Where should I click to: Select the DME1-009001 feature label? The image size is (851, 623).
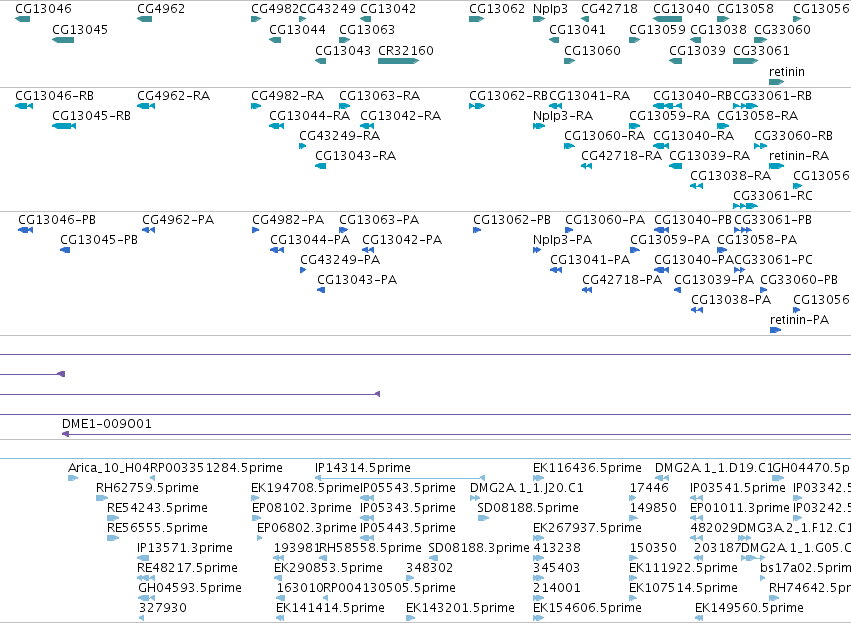point(106,424)
